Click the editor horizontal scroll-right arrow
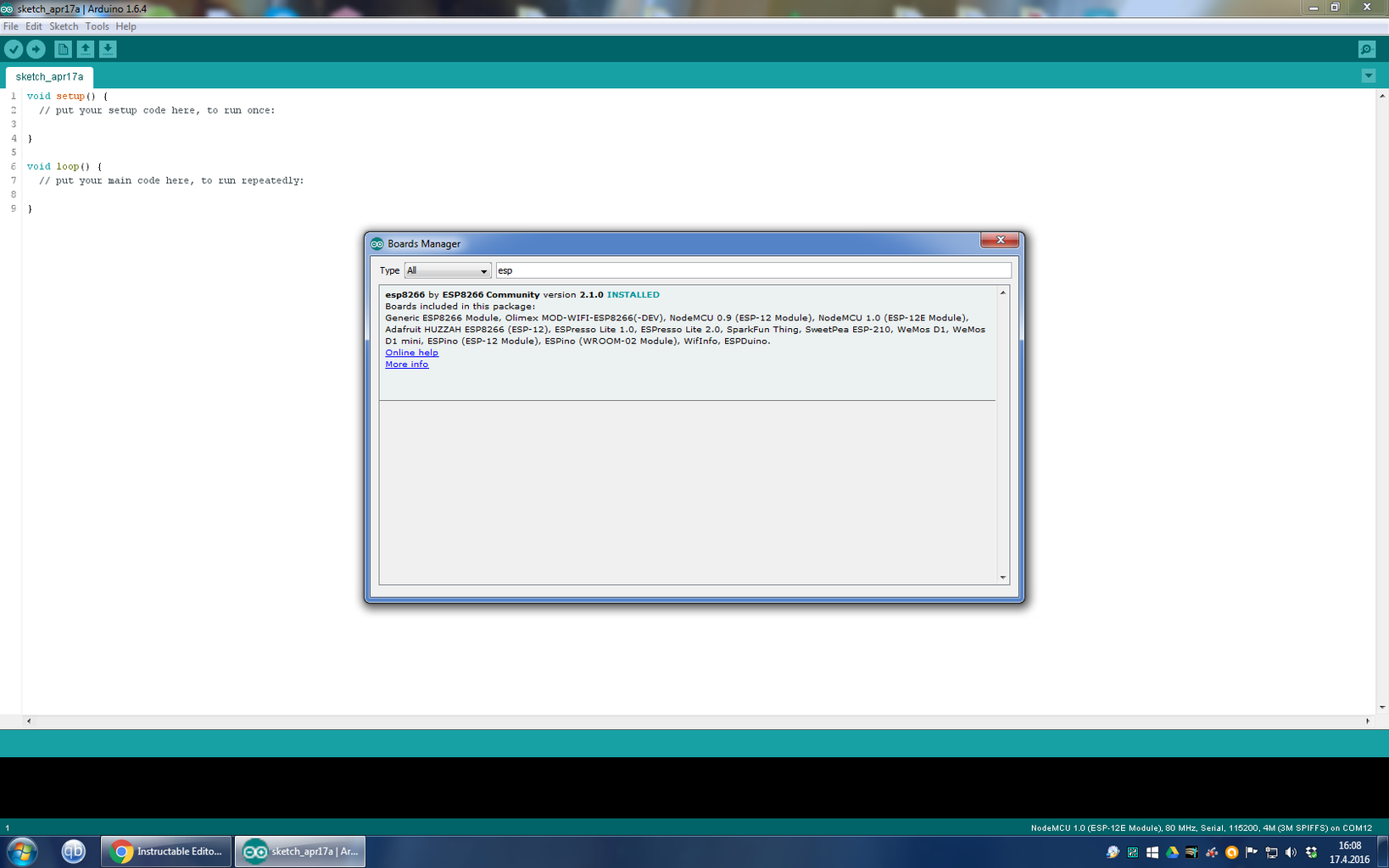This screenshot has height=868, width=1389. pyautogui.click(x=1367, y=721)
